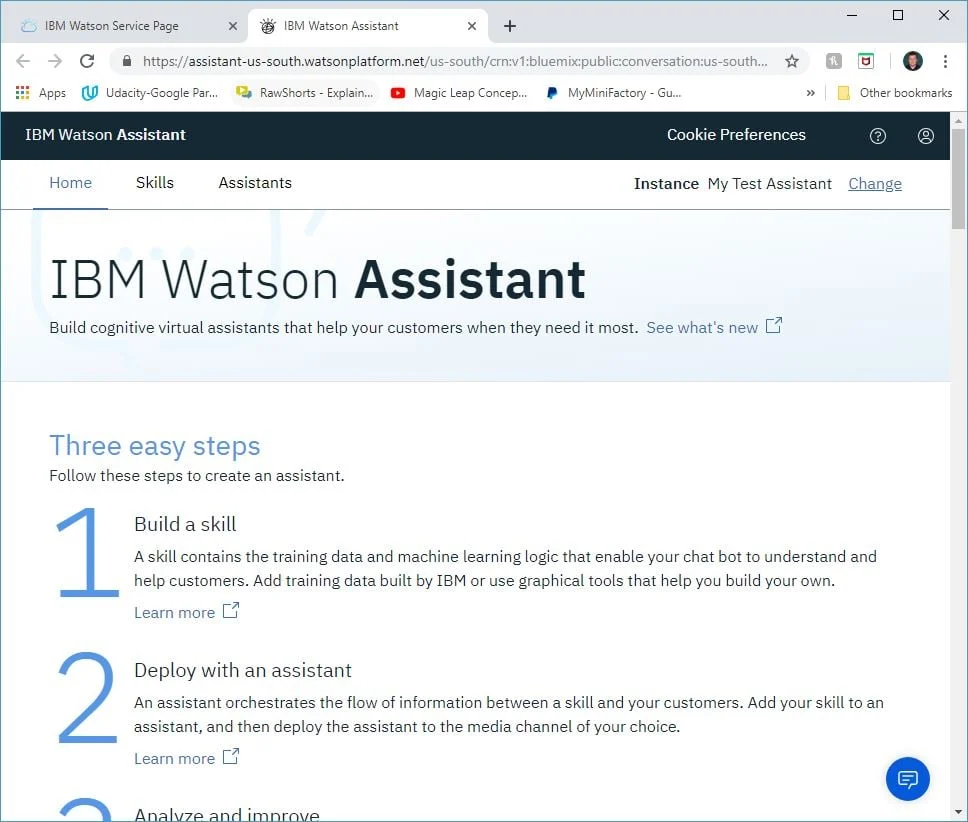Image resolution: width=968 pixels, height=822 pixels.
Task: Close IBM Watson Assistant tab
Action: click(472, 26)
